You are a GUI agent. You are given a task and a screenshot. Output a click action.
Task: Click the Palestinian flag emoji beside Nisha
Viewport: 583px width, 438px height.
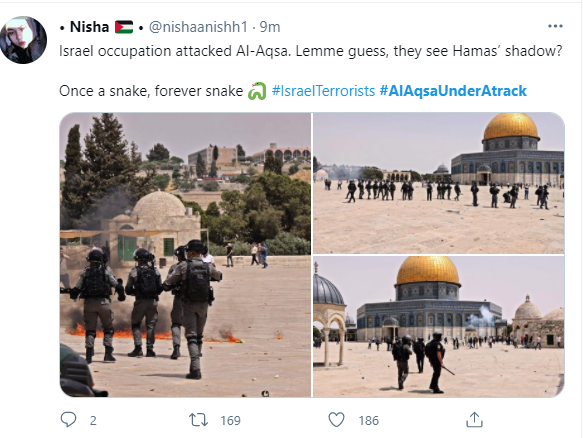pos(124,27)
